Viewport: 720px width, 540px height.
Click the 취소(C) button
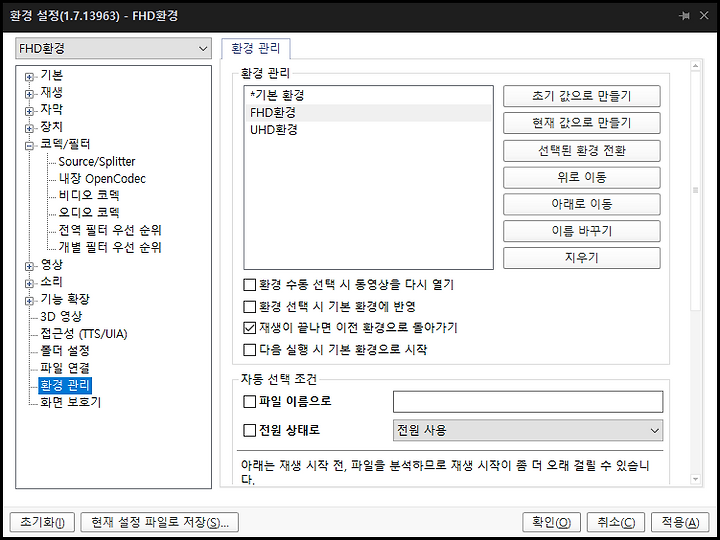616,523
